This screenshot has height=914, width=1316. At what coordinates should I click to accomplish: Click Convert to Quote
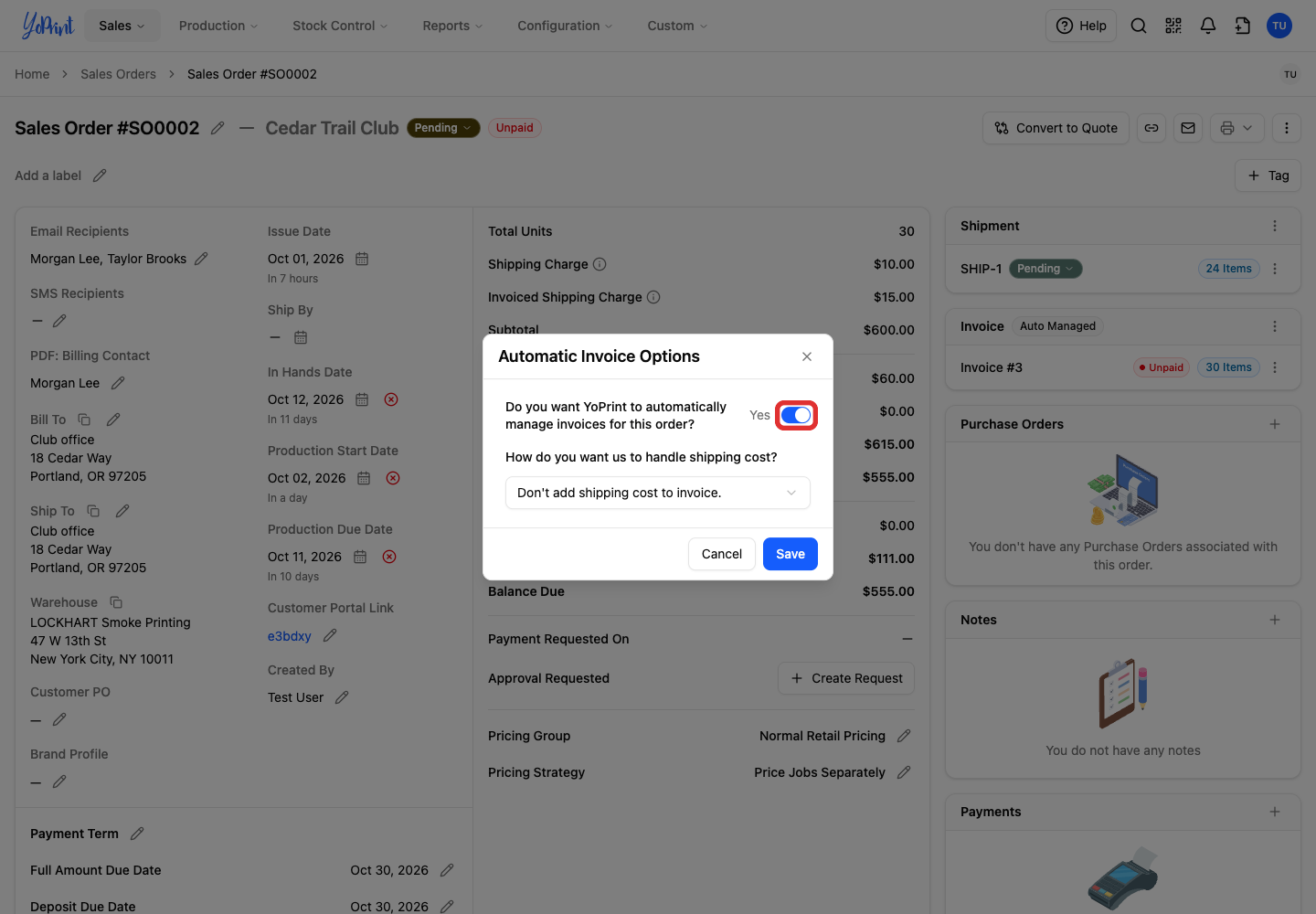click(1056, 128)
